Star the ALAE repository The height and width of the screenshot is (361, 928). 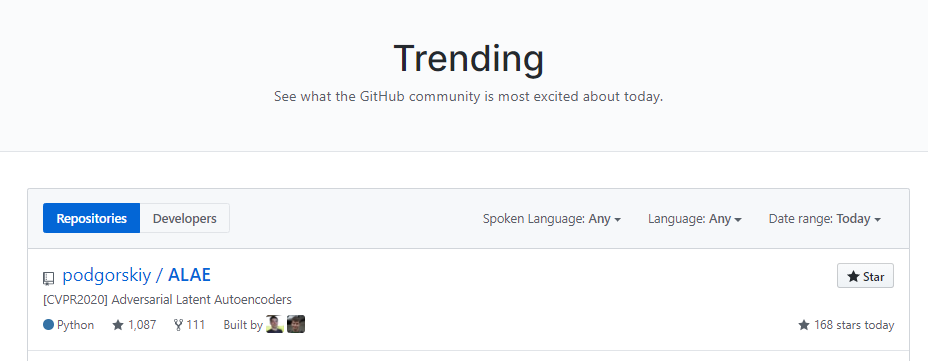point(865,276)
